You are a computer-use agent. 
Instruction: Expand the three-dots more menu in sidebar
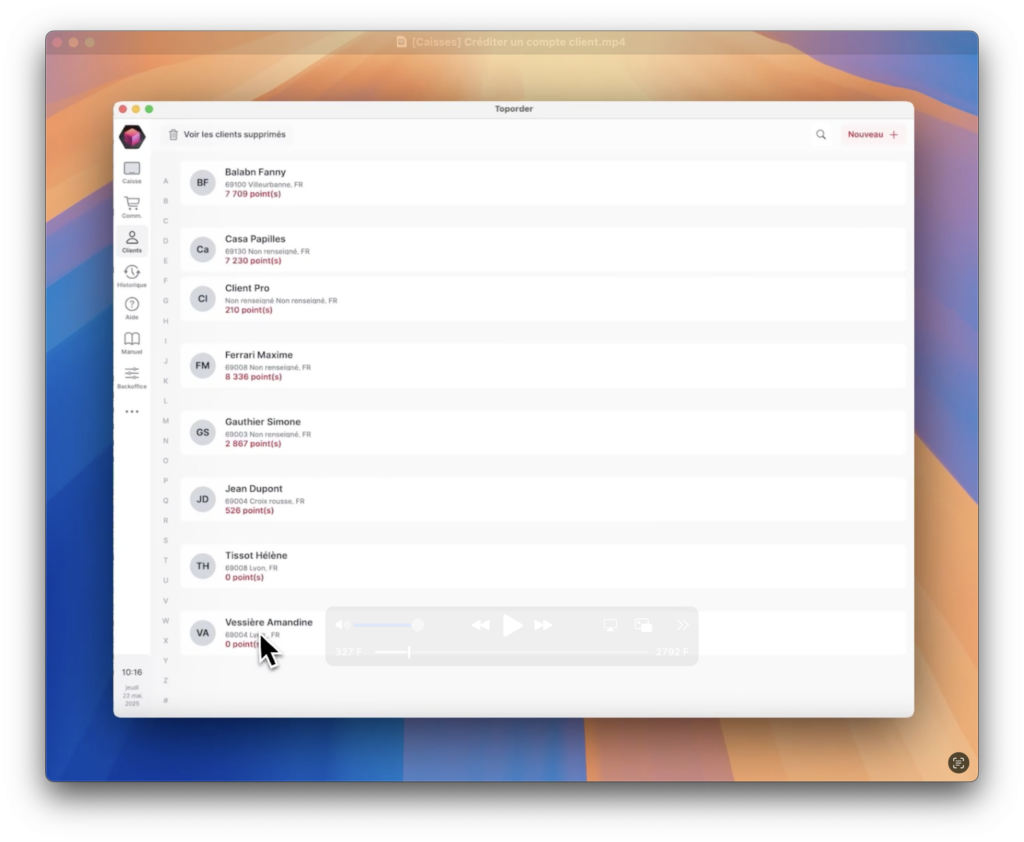[x=131, y=412]
